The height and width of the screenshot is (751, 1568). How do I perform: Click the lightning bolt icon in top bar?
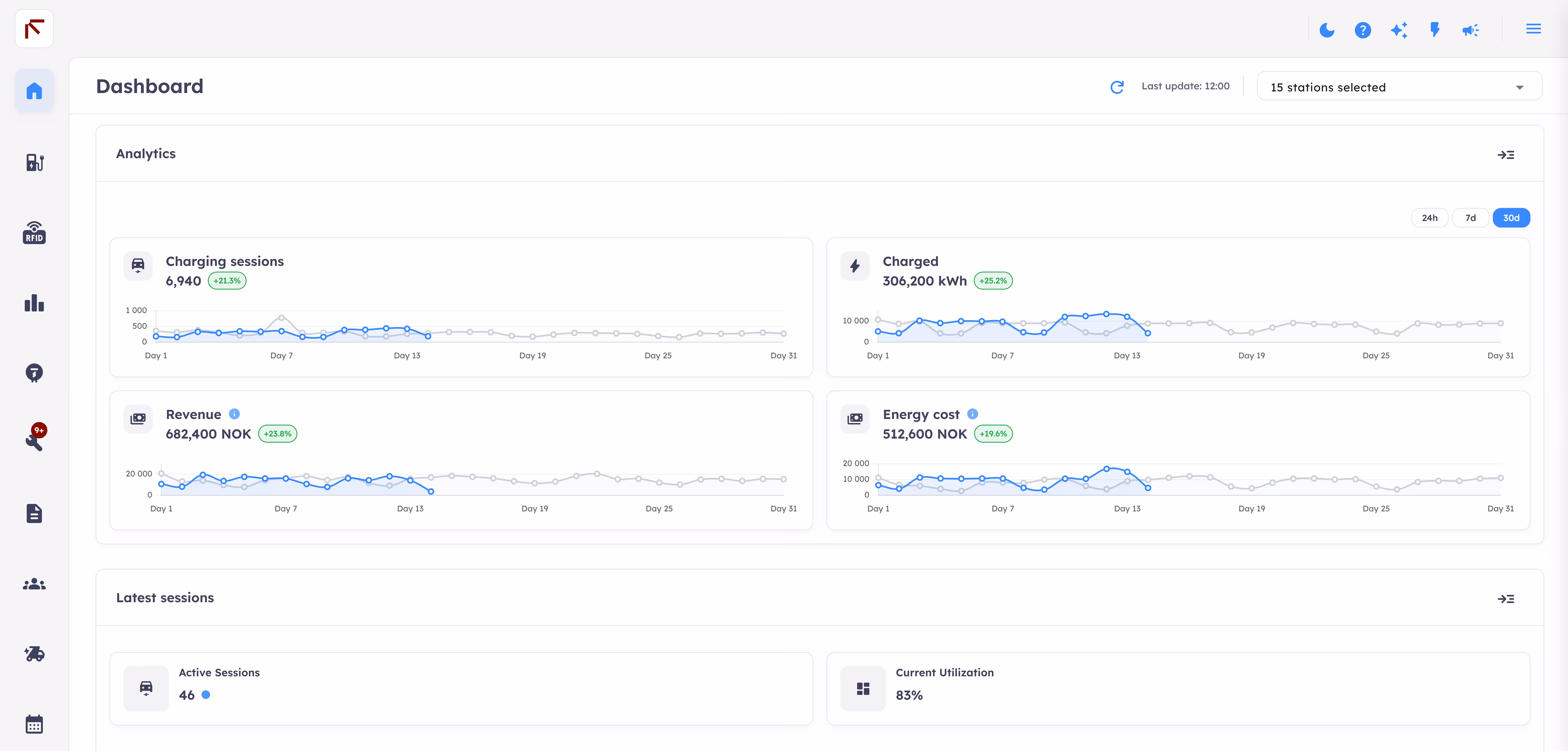1435,30
